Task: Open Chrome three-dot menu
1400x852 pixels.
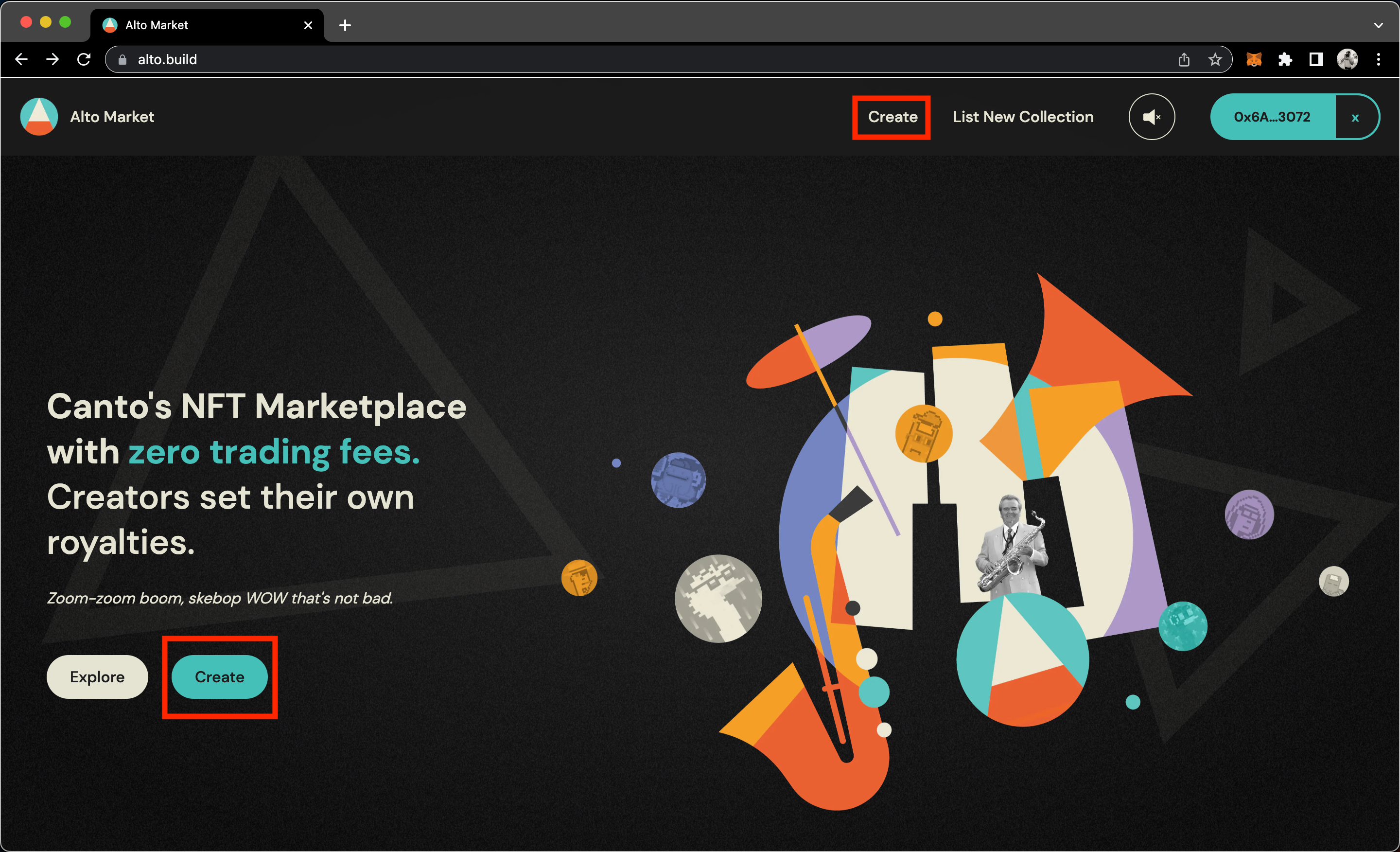Action: 1379,59
